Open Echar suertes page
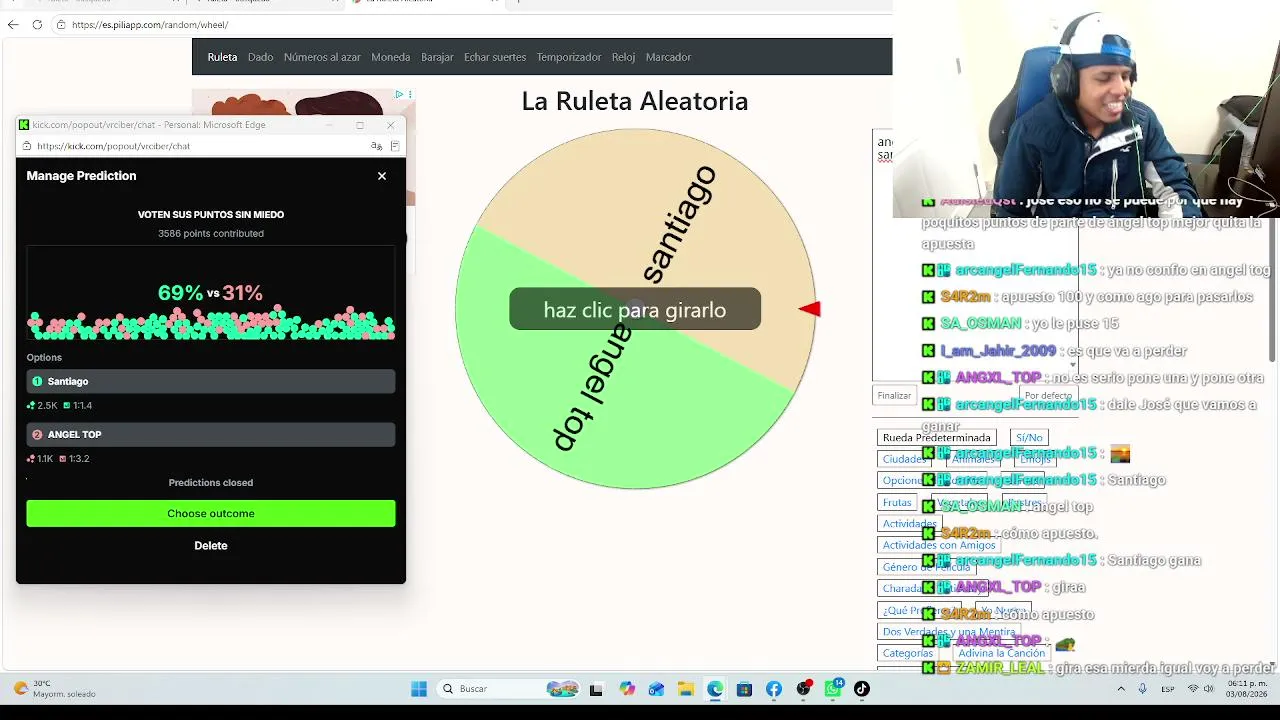Screen dimensions: 1280x720 pos(495,57)
